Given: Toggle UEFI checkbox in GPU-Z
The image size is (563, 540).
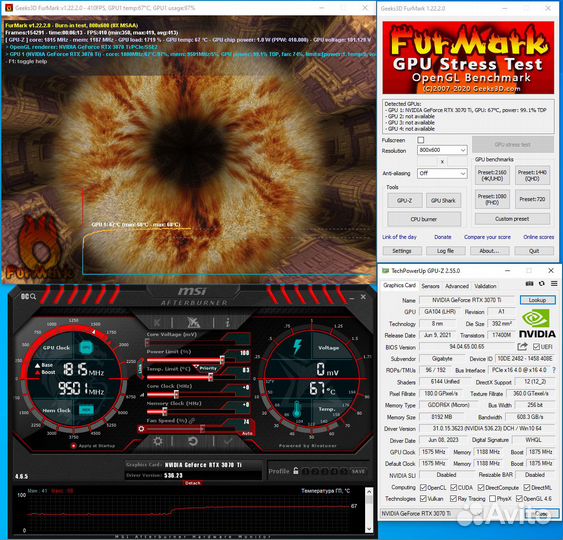Looking at the screenshot, I should coord(536,346).
